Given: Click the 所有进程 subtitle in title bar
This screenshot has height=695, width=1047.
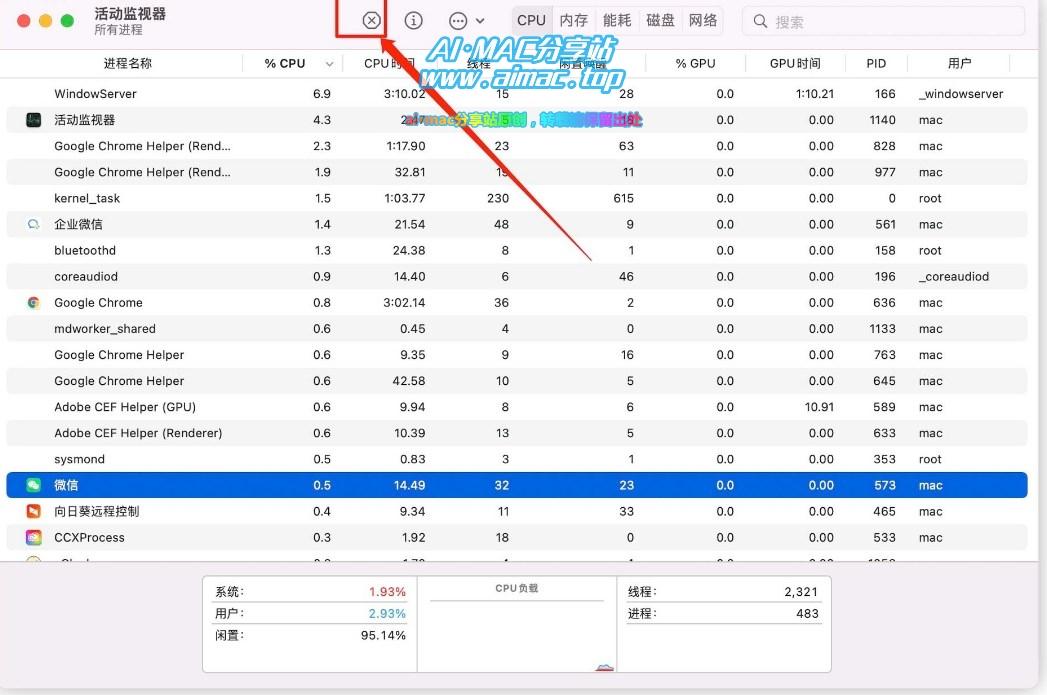Looking at the screenshot, I should pyautogui.click(x=118, y=30).
